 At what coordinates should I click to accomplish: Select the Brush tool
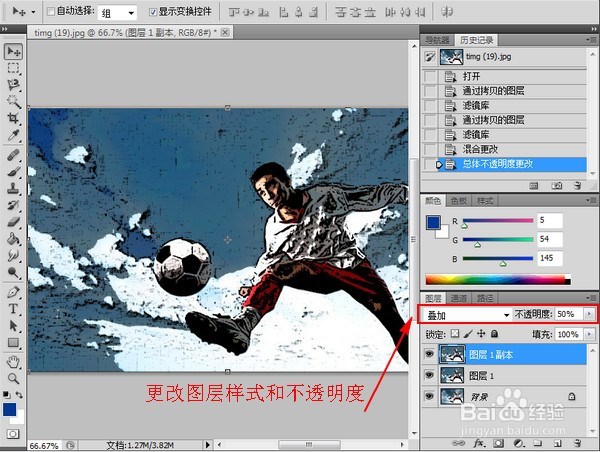13,171
